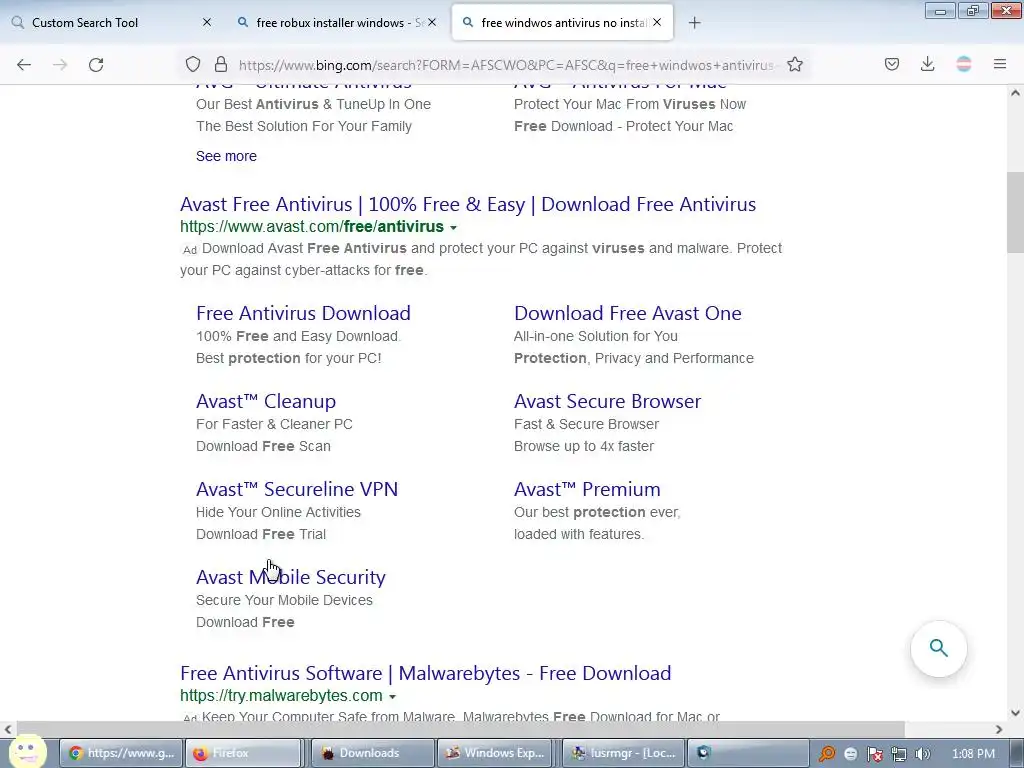Image resolution: width=1024 pixels, height=768 pixels.
Task: Open Avast Cleanup link
Action: pyautogui.click(x=266, y=402)
